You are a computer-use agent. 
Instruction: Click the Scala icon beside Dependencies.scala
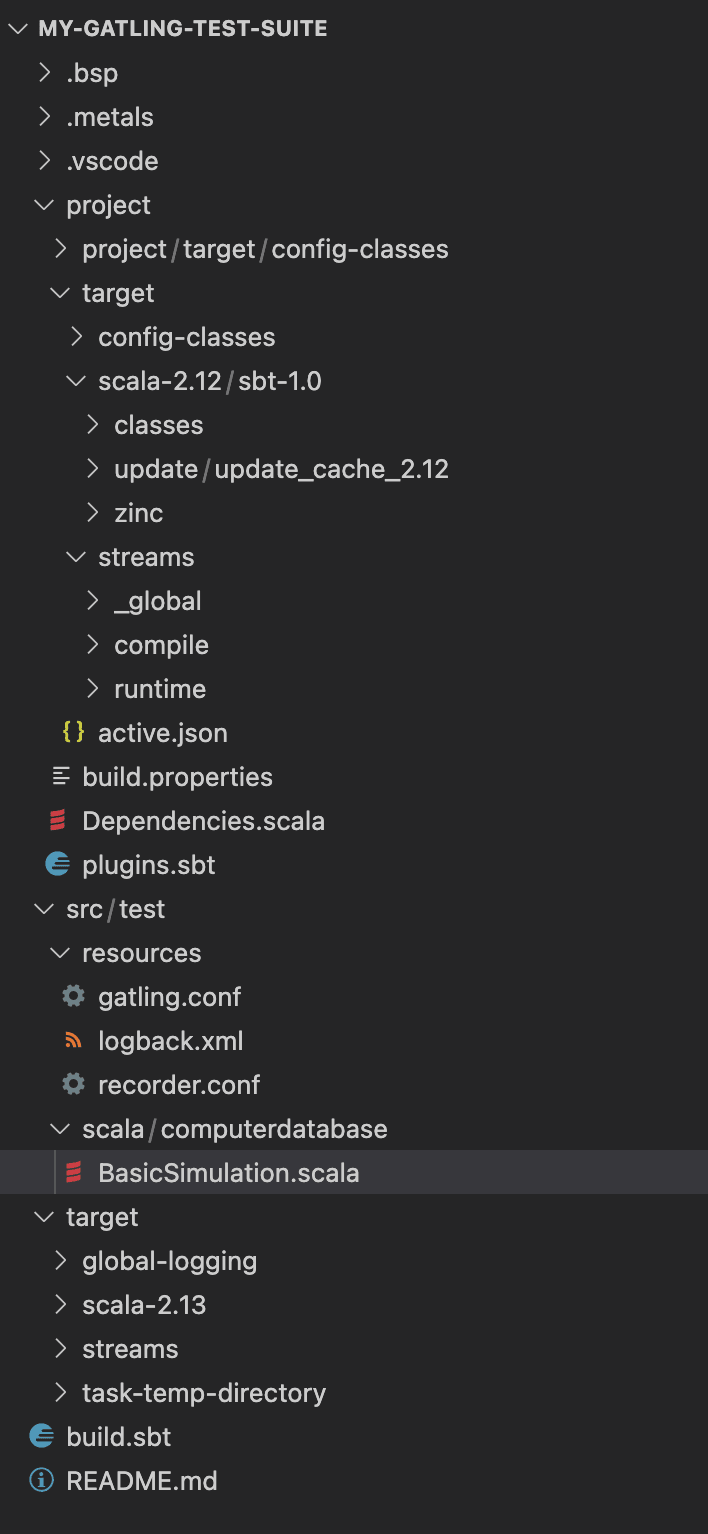point(57,820)
